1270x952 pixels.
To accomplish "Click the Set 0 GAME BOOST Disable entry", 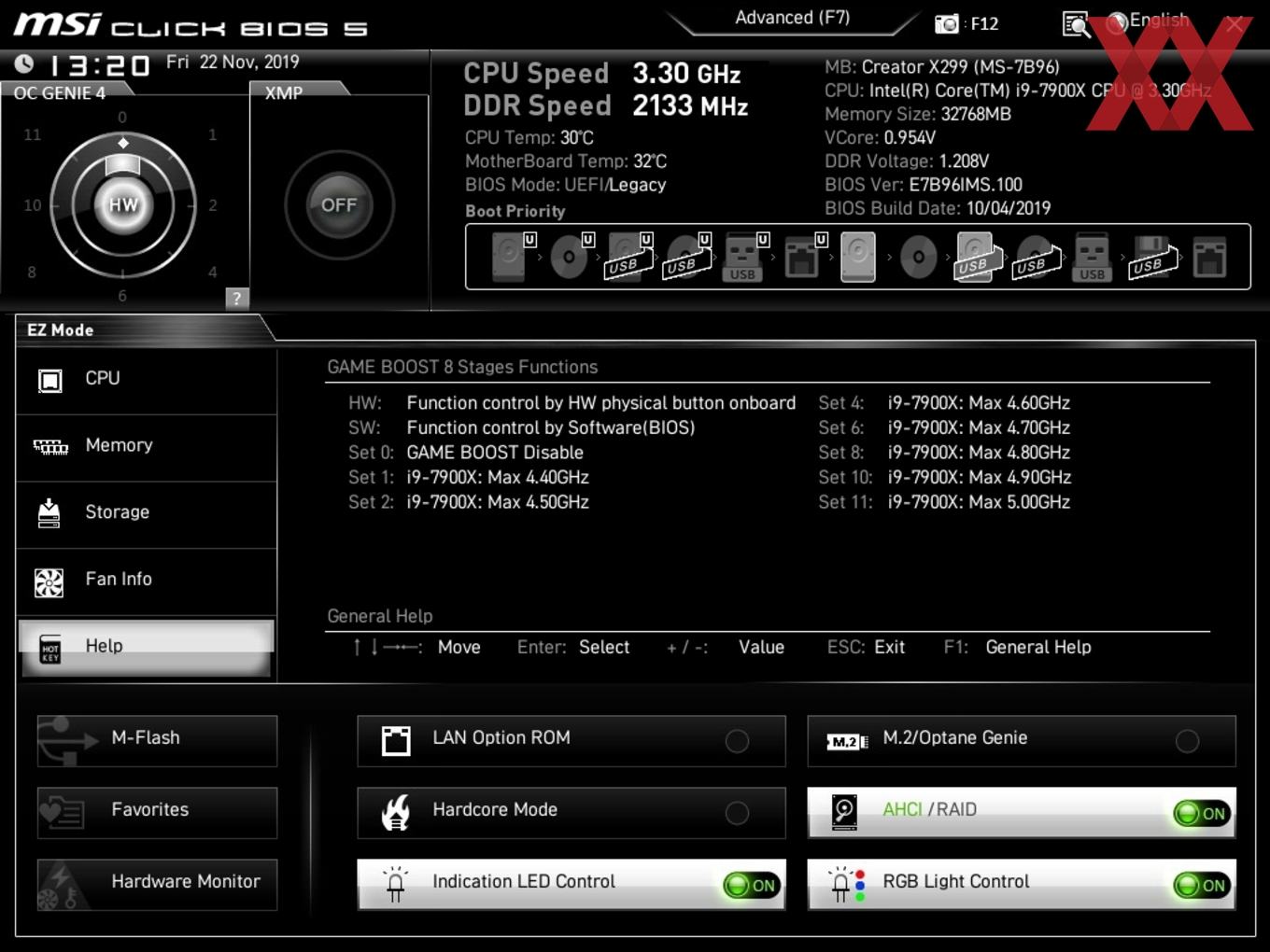I will pos(466,453).
